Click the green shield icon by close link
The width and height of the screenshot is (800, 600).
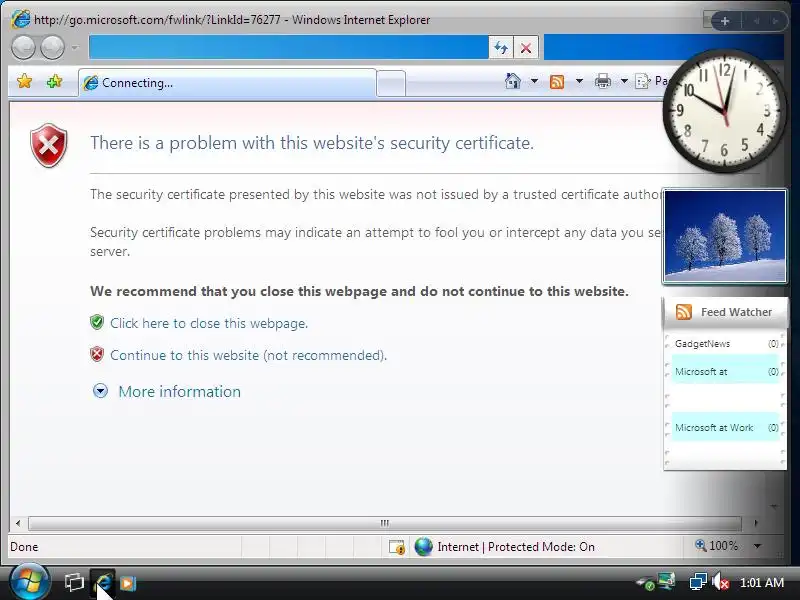pos(97,322)
